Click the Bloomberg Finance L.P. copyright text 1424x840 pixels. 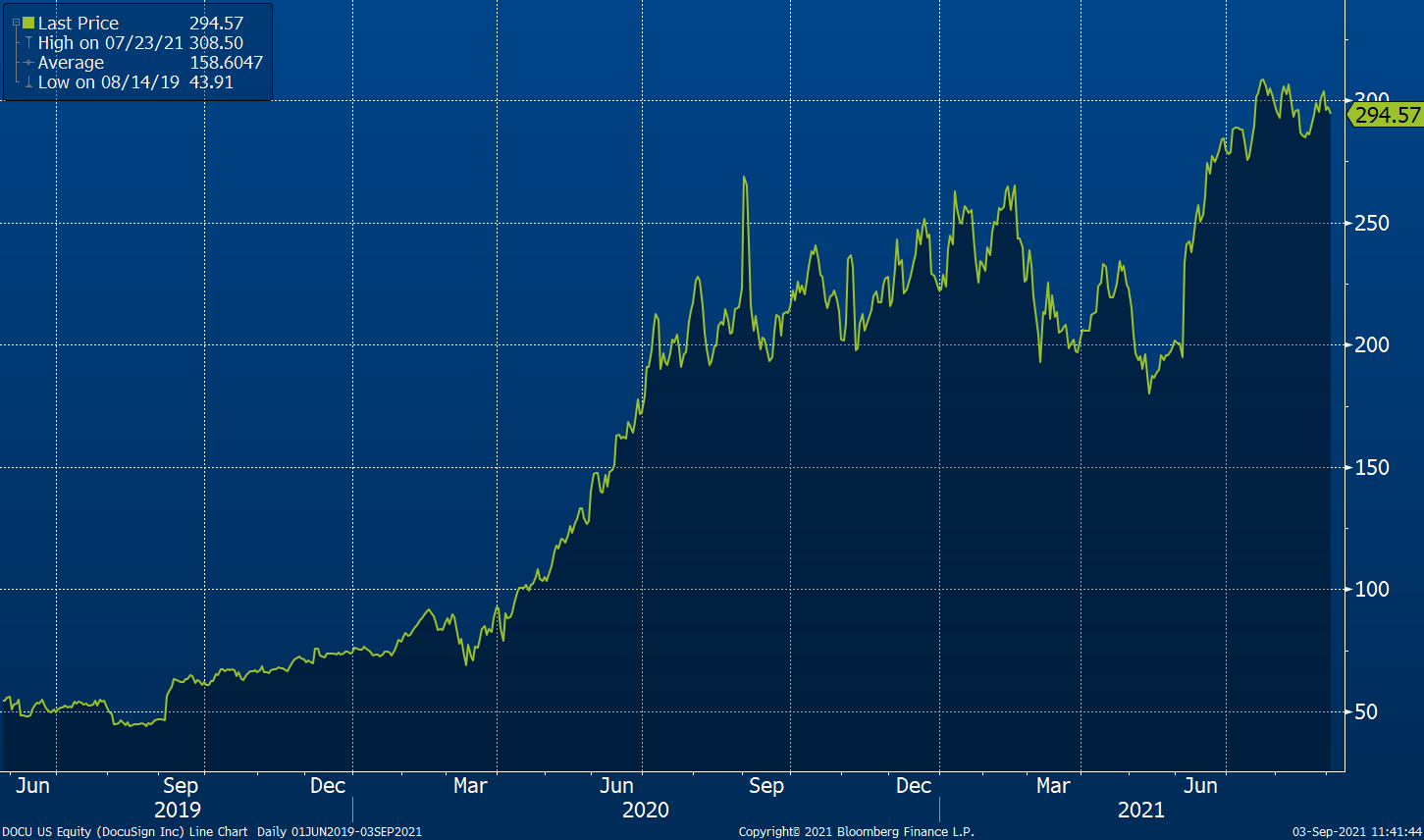click(857, 831)
